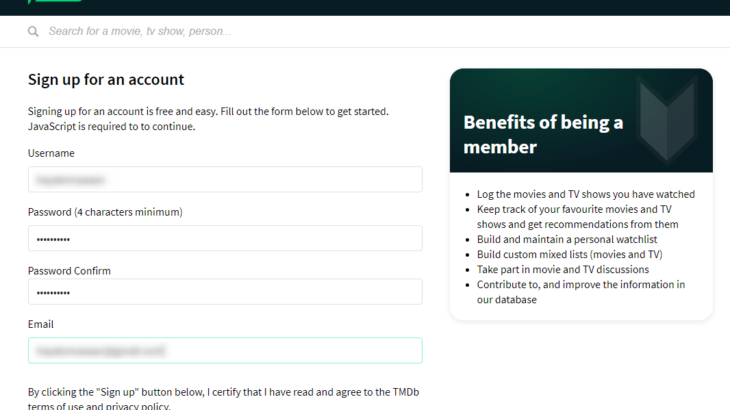Focus the movie search input field
This screenshot has height=410, width=730.
click(x=300, y=32)
